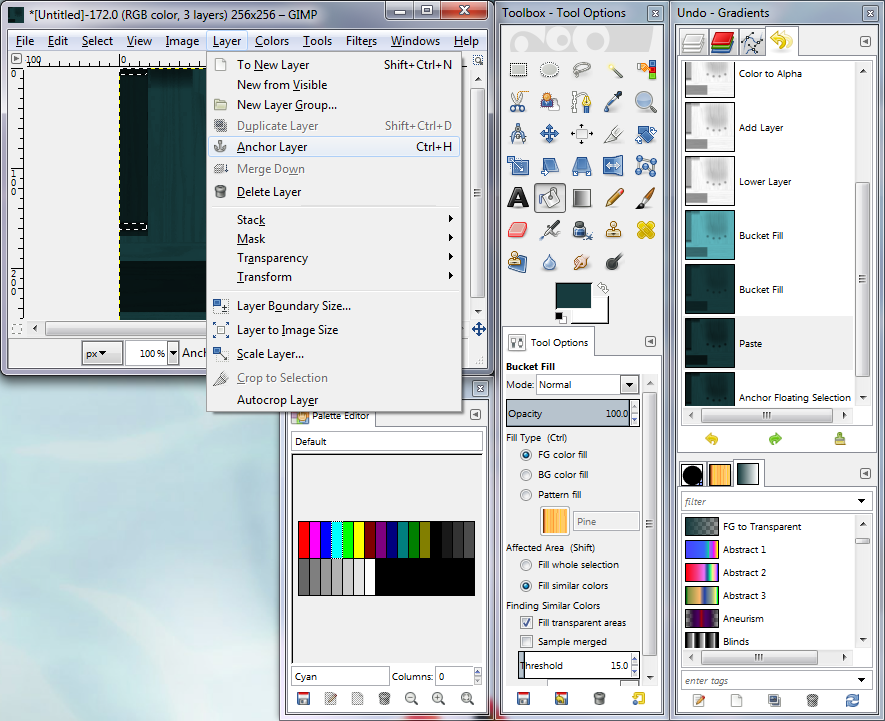Screen dimensions: 885x721
Task: Select the Eraser tool
Action: pos(518,229)
